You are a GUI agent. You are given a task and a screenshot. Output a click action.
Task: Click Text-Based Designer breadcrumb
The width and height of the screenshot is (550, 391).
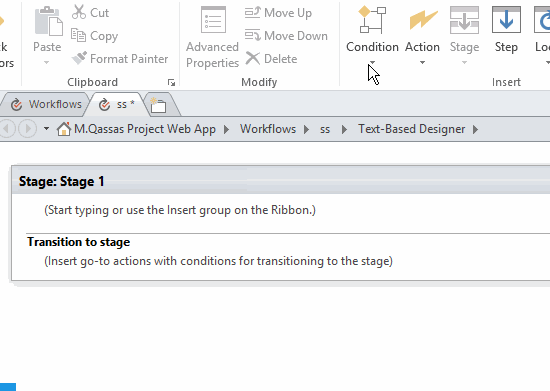(411, 129)
